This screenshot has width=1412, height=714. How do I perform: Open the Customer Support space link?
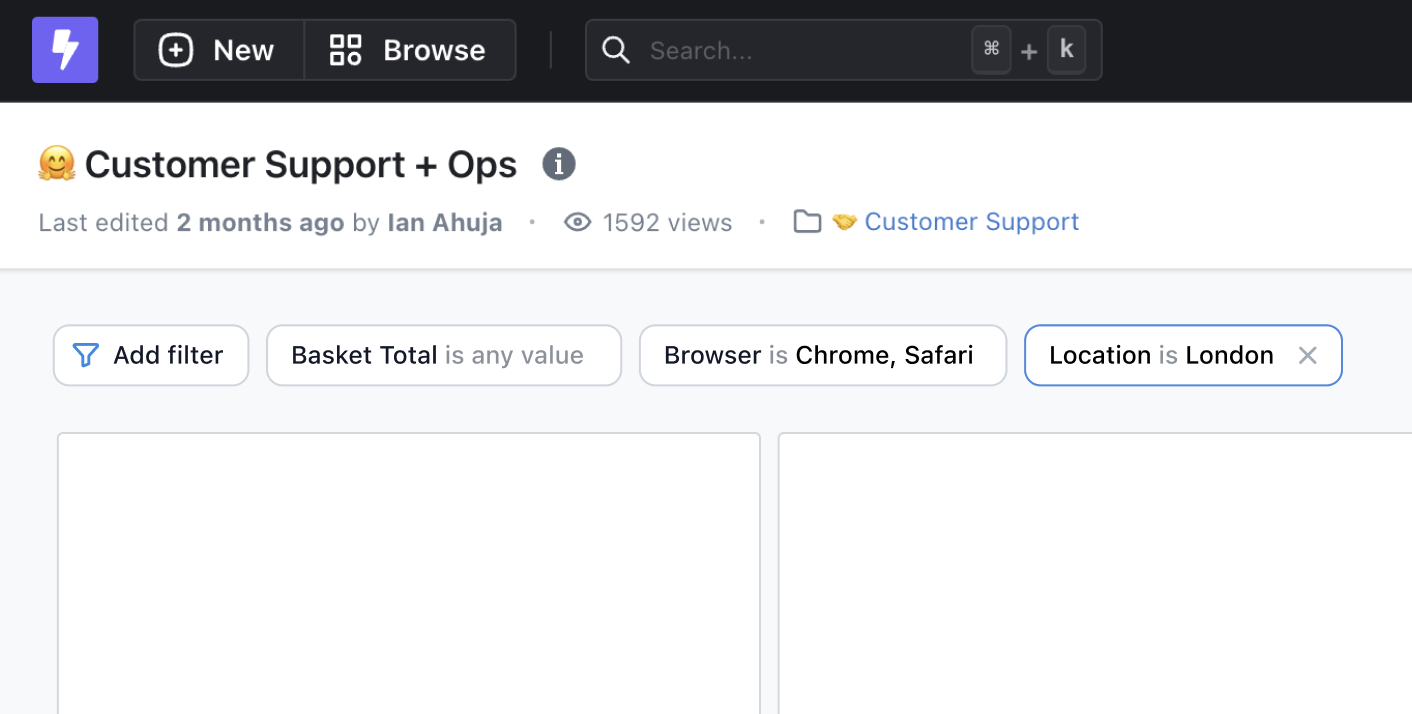click(x=971, y=221)
